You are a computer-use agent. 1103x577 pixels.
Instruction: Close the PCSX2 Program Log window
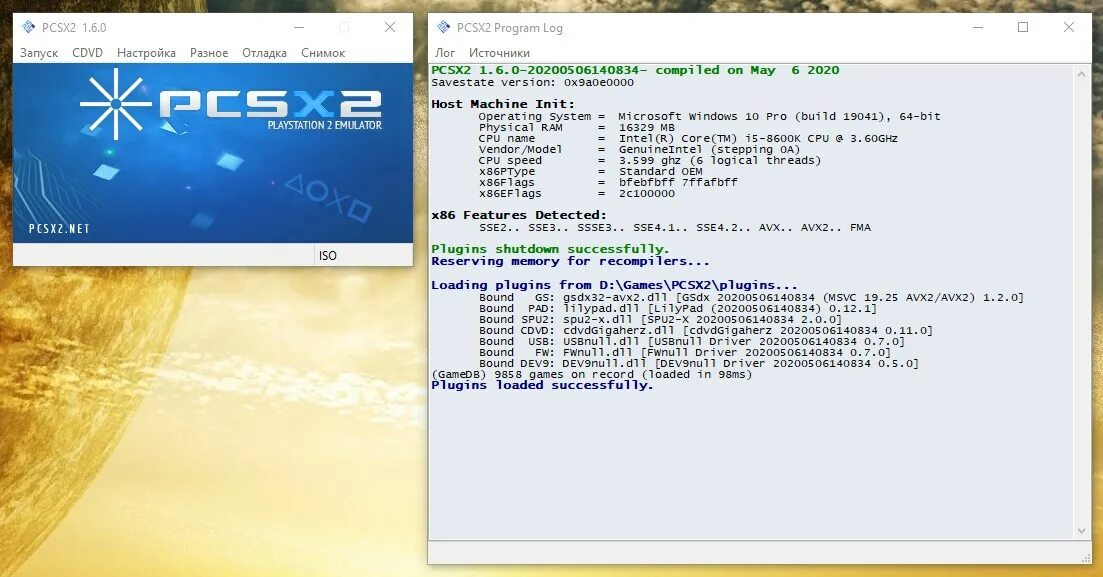1069,27
